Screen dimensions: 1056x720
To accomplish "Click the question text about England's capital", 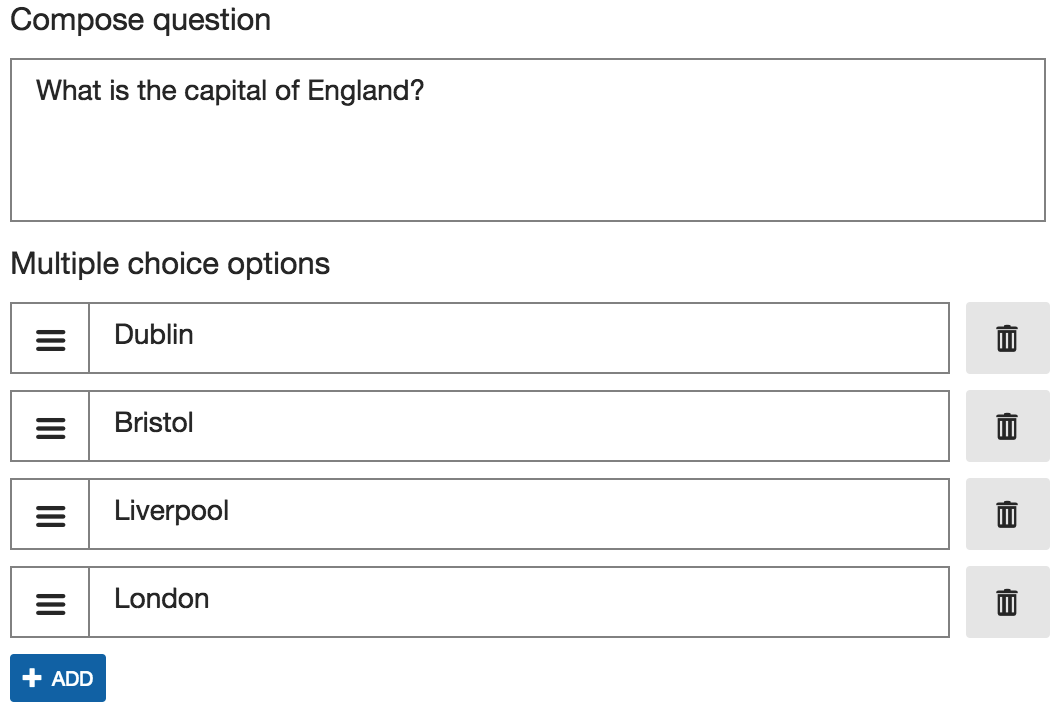I will tap(230, 91).
